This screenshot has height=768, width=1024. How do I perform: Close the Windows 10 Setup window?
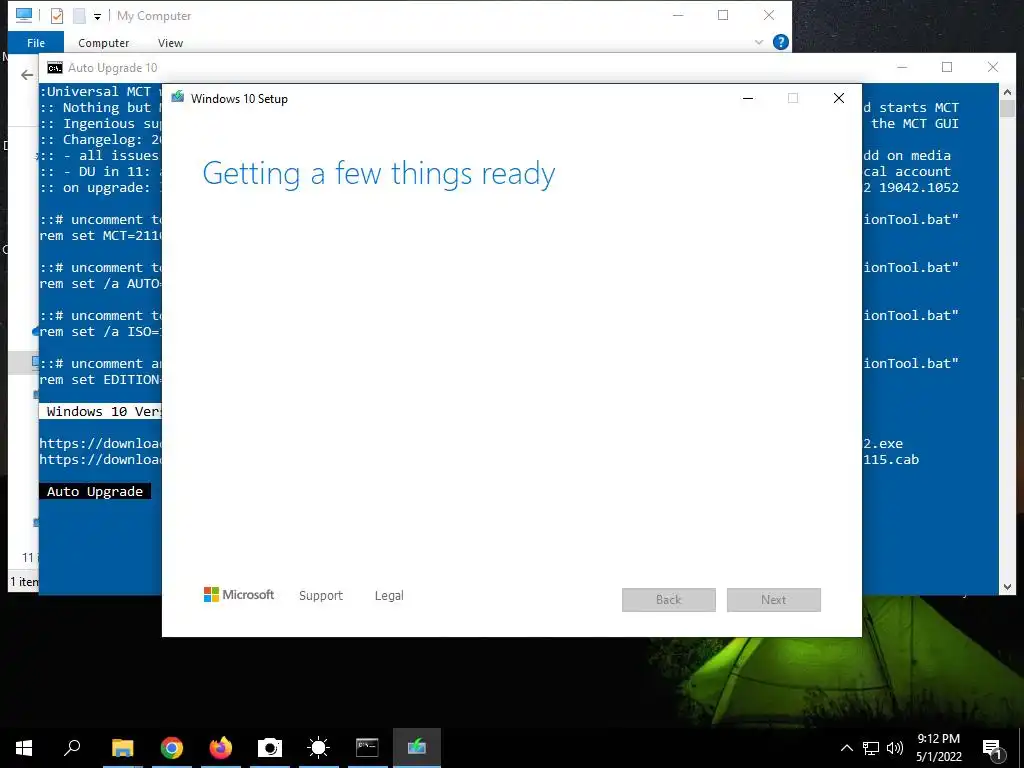(x=839, y=98)
